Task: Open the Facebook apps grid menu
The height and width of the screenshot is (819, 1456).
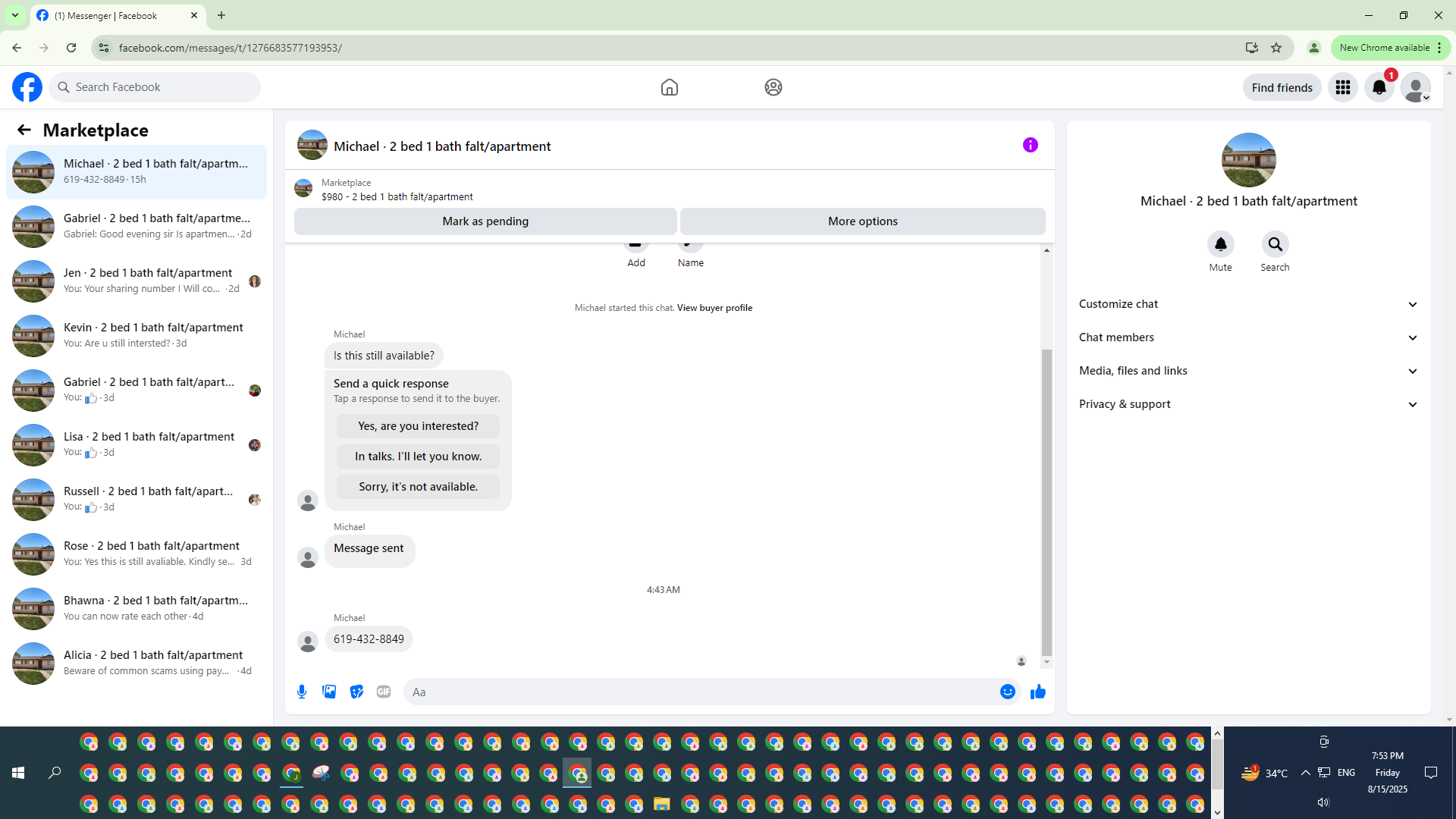Action: (1342, 87)
